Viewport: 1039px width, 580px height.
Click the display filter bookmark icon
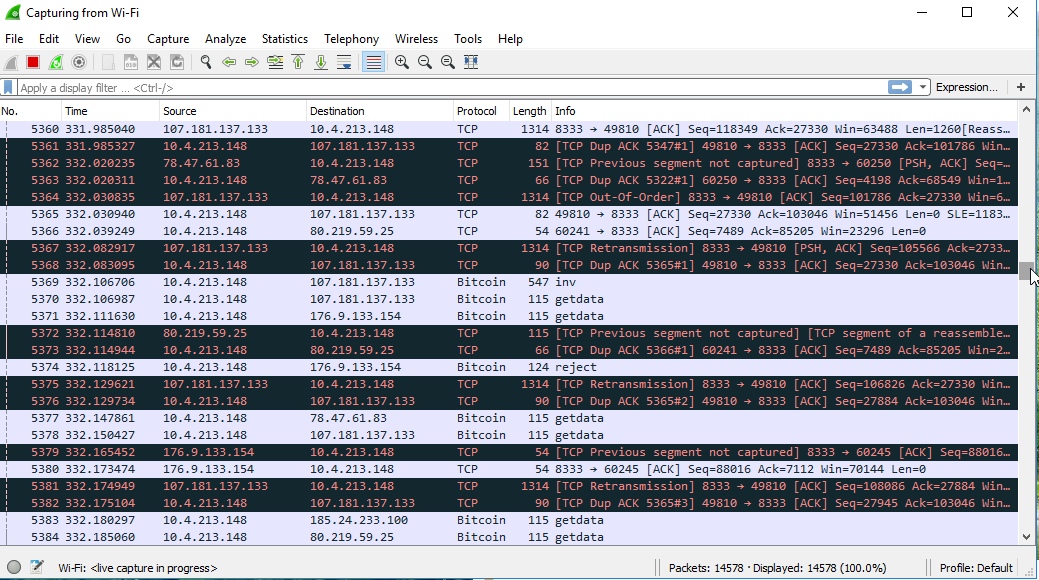pos(9,87)
